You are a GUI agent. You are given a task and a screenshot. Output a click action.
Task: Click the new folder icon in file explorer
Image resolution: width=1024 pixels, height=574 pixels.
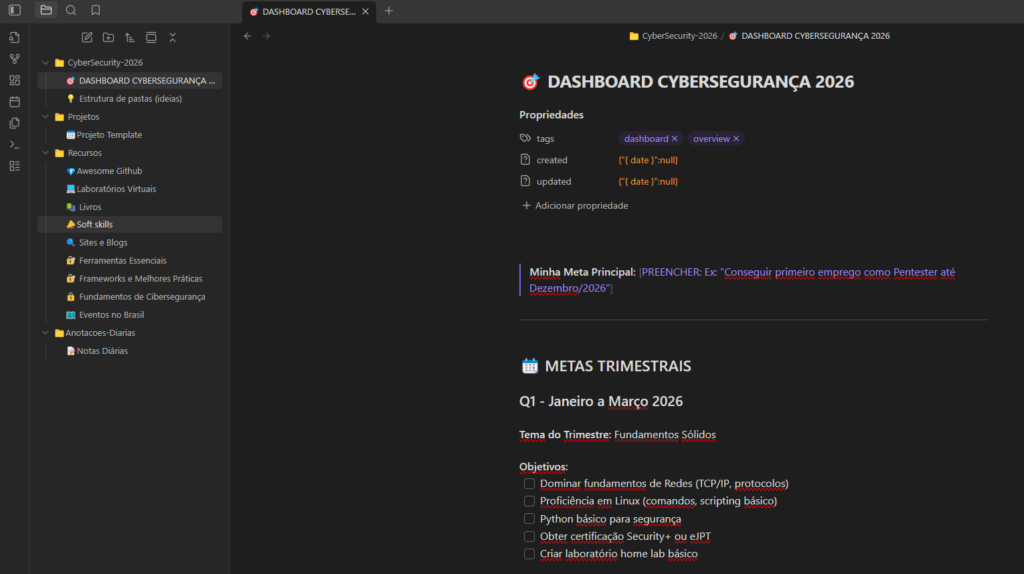[x=108, y=37]
